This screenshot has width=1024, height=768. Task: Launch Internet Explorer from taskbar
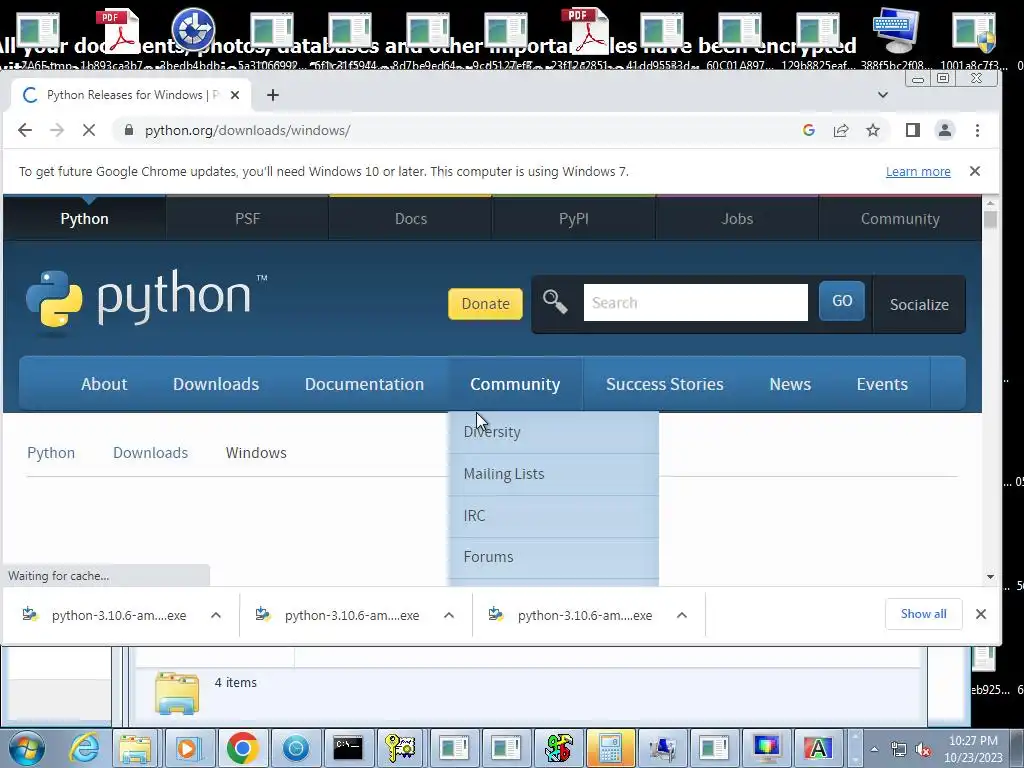85,748
